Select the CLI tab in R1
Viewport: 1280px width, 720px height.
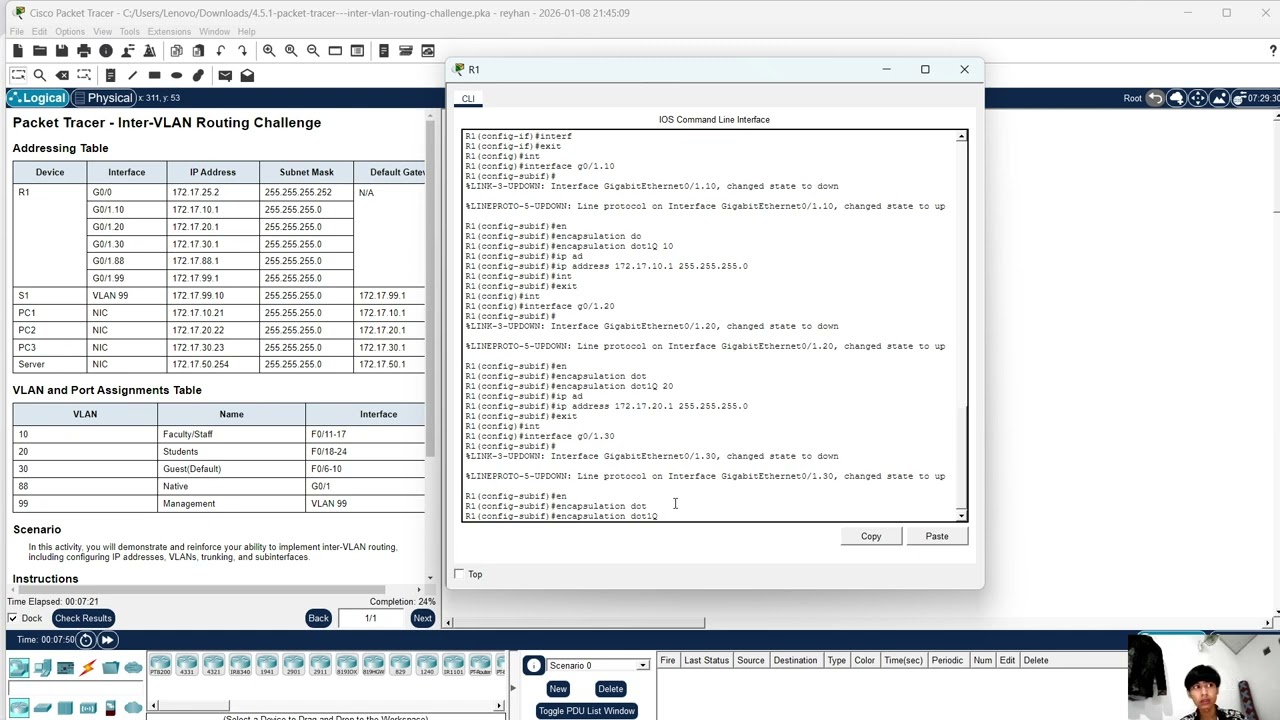click(468, 98)
